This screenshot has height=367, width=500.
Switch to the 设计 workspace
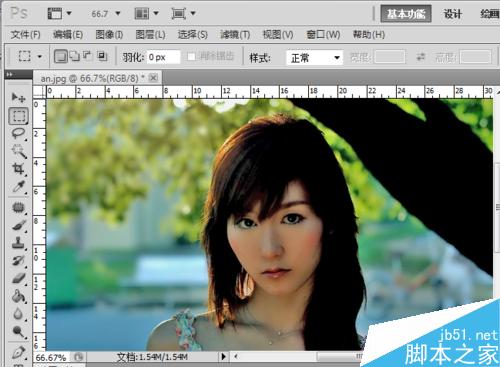(x=453, y=14)
